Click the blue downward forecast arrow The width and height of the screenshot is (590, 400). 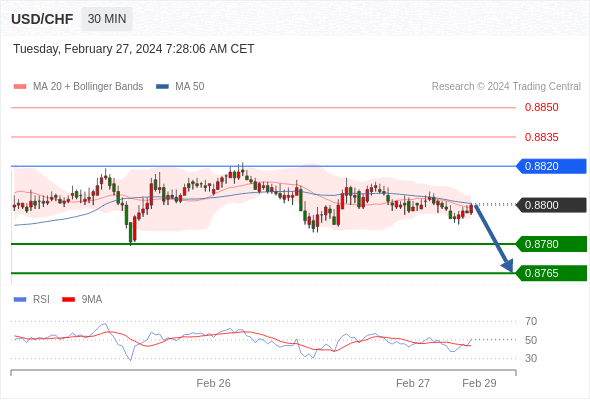pyautogui.click(x=494, y=238)
